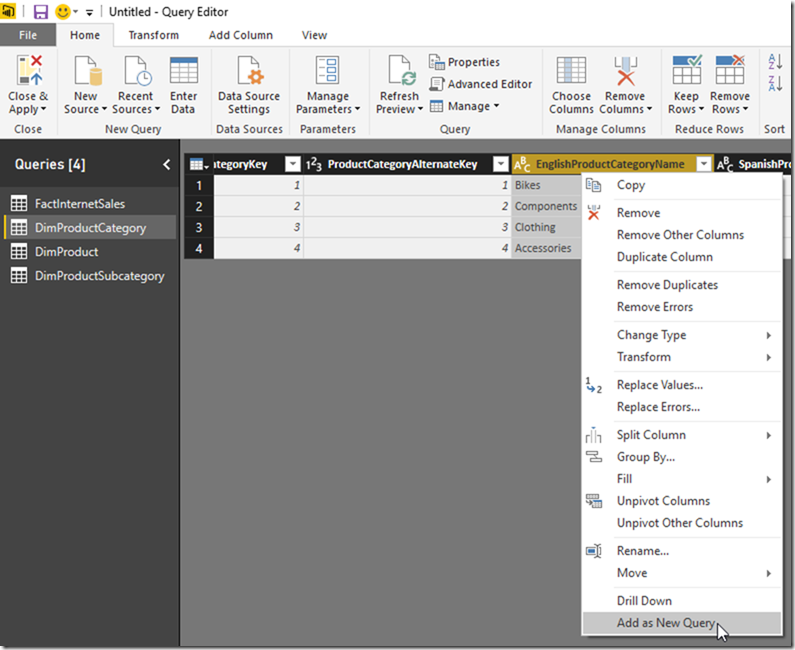The height and width of the screenshot is (650, 795).
Task: Select the DimProductCategory query
Action: coord(90,228)
